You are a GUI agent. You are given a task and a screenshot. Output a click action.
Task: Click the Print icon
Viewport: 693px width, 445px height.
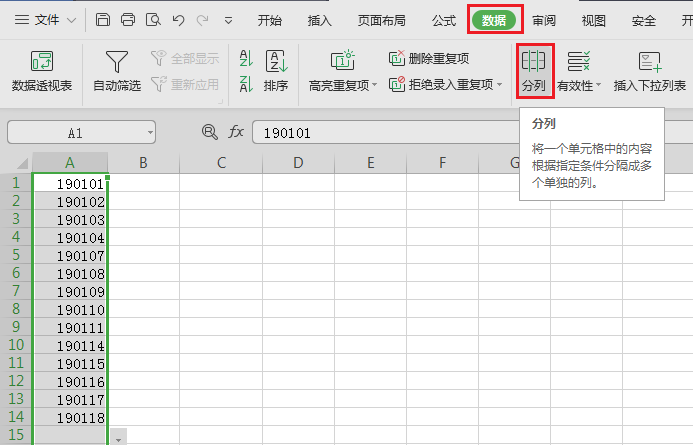(x=128, y=20)
